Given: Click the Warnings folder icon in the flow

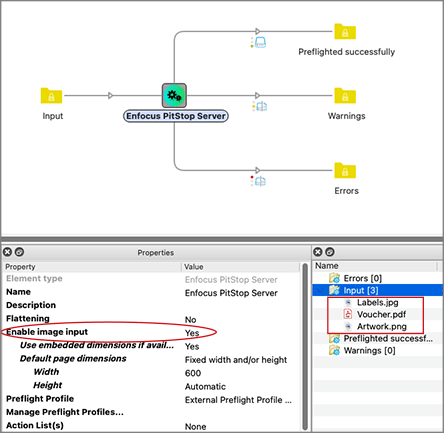Looking at the screenshot, I should tap(345, 96).
